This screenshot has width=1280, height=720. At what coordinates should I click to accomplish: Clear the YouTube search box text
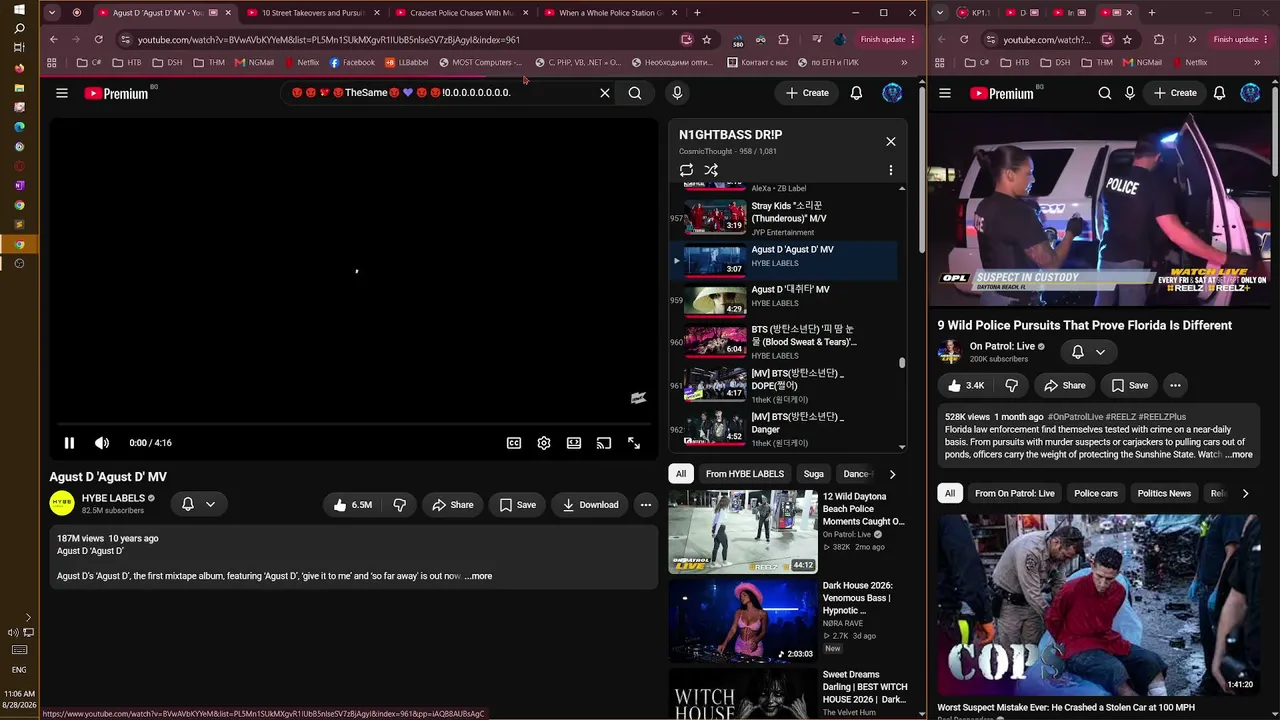point(604,93)
